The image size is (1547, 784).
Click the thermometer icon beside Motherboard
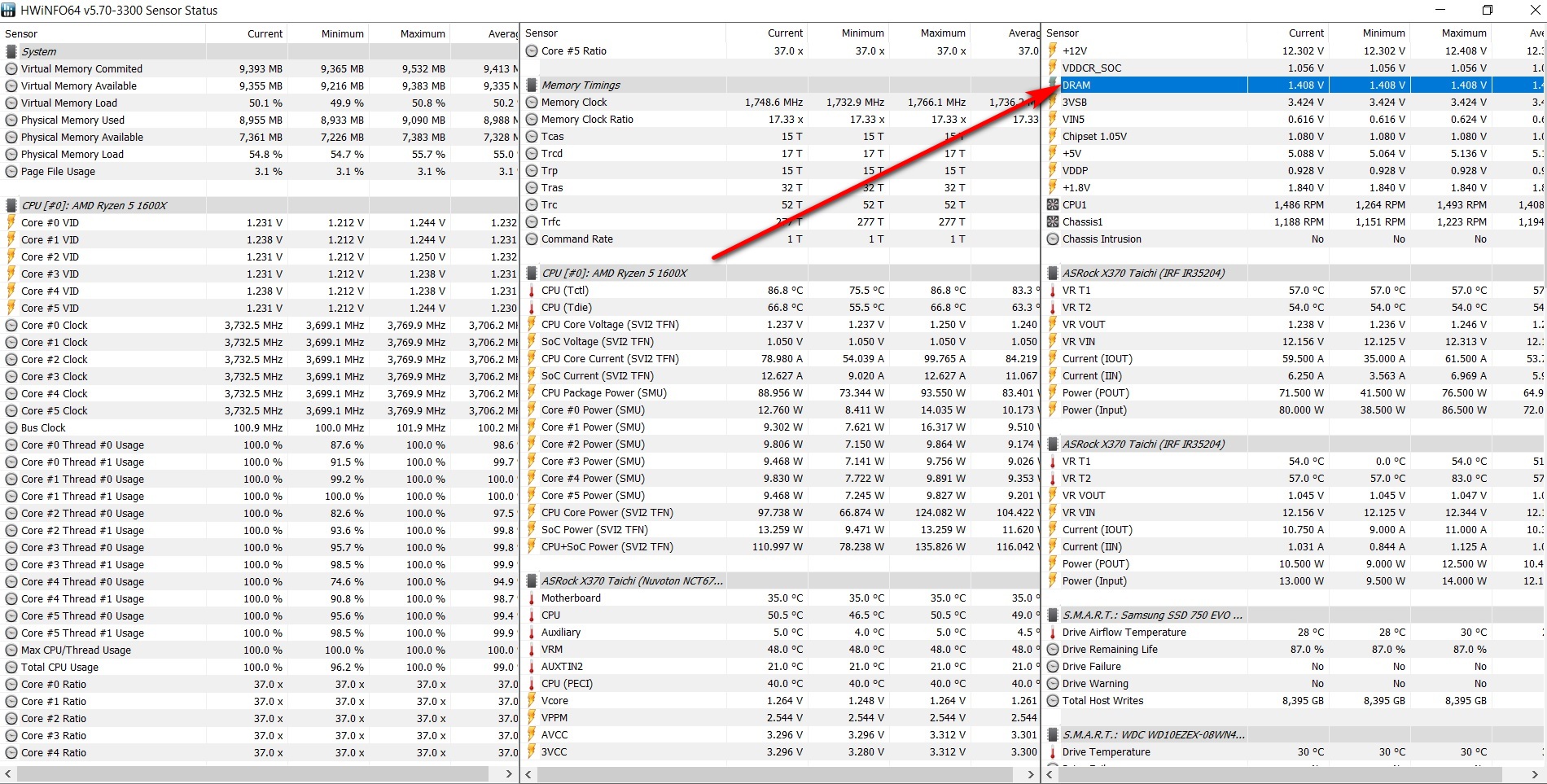pos(532,598)
